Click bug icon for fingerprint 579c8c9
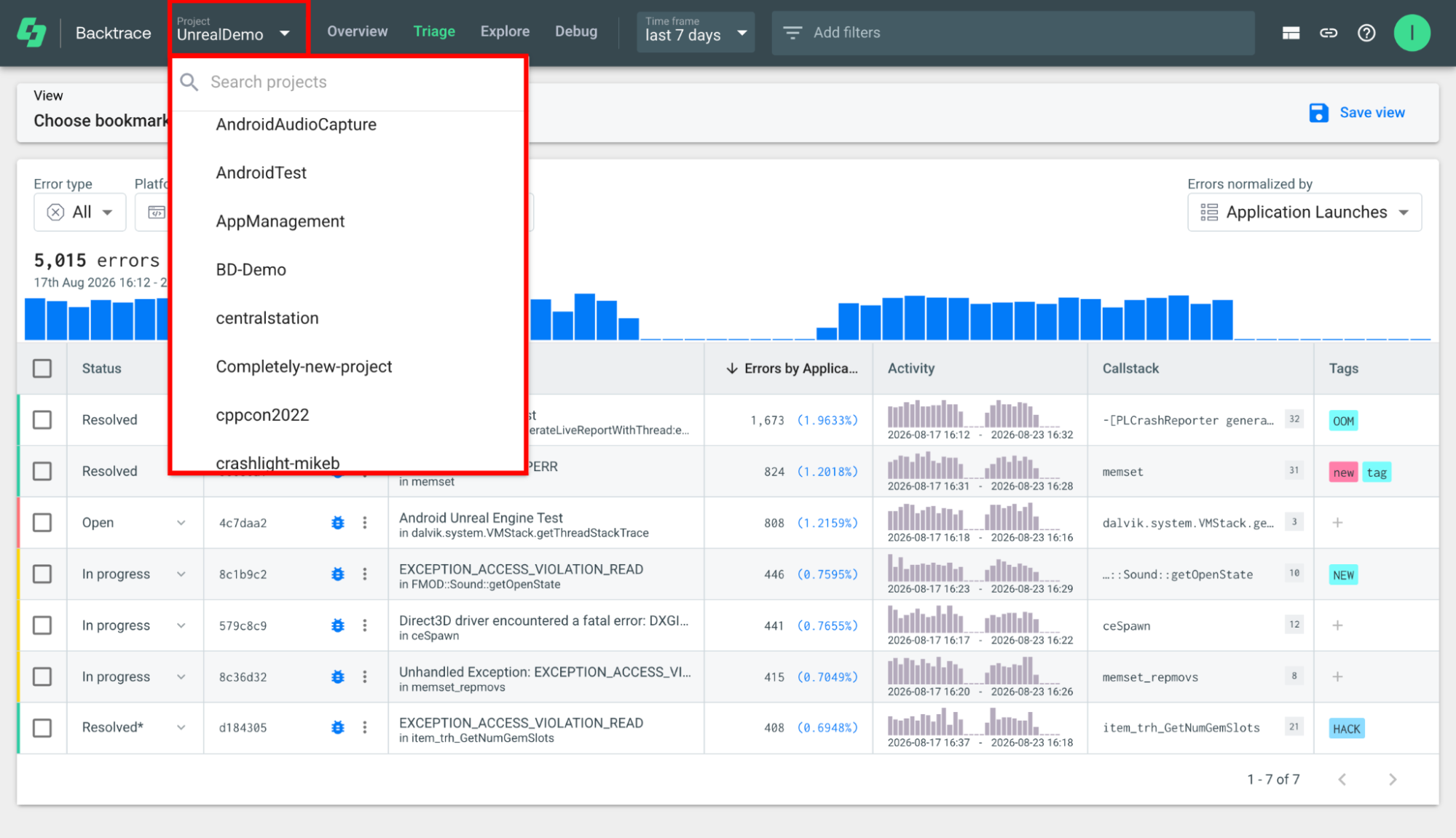Screen dimensions: 1456x838 338,625
